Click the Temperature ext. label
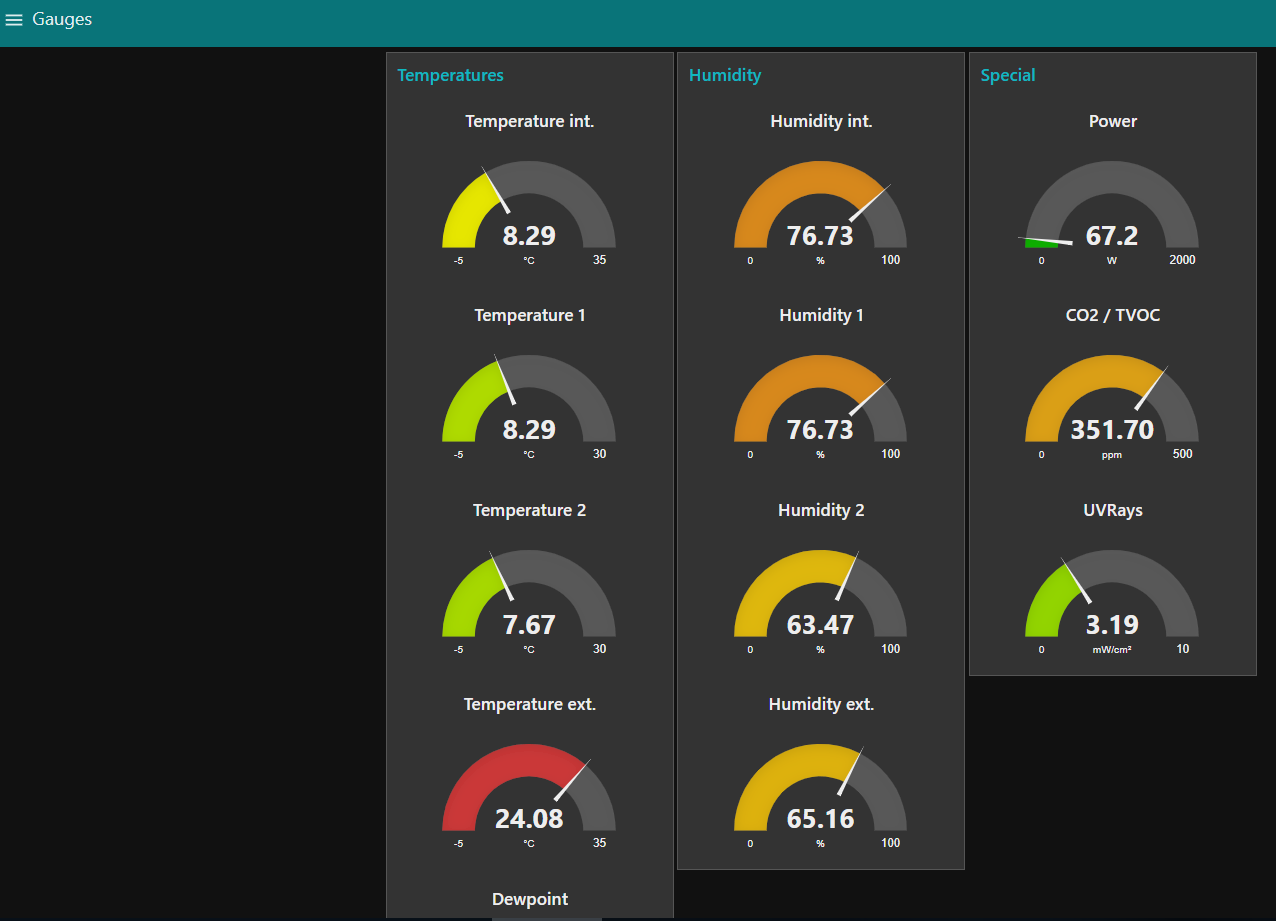Viewport: 1276px width, 921px height. point(530,704)
